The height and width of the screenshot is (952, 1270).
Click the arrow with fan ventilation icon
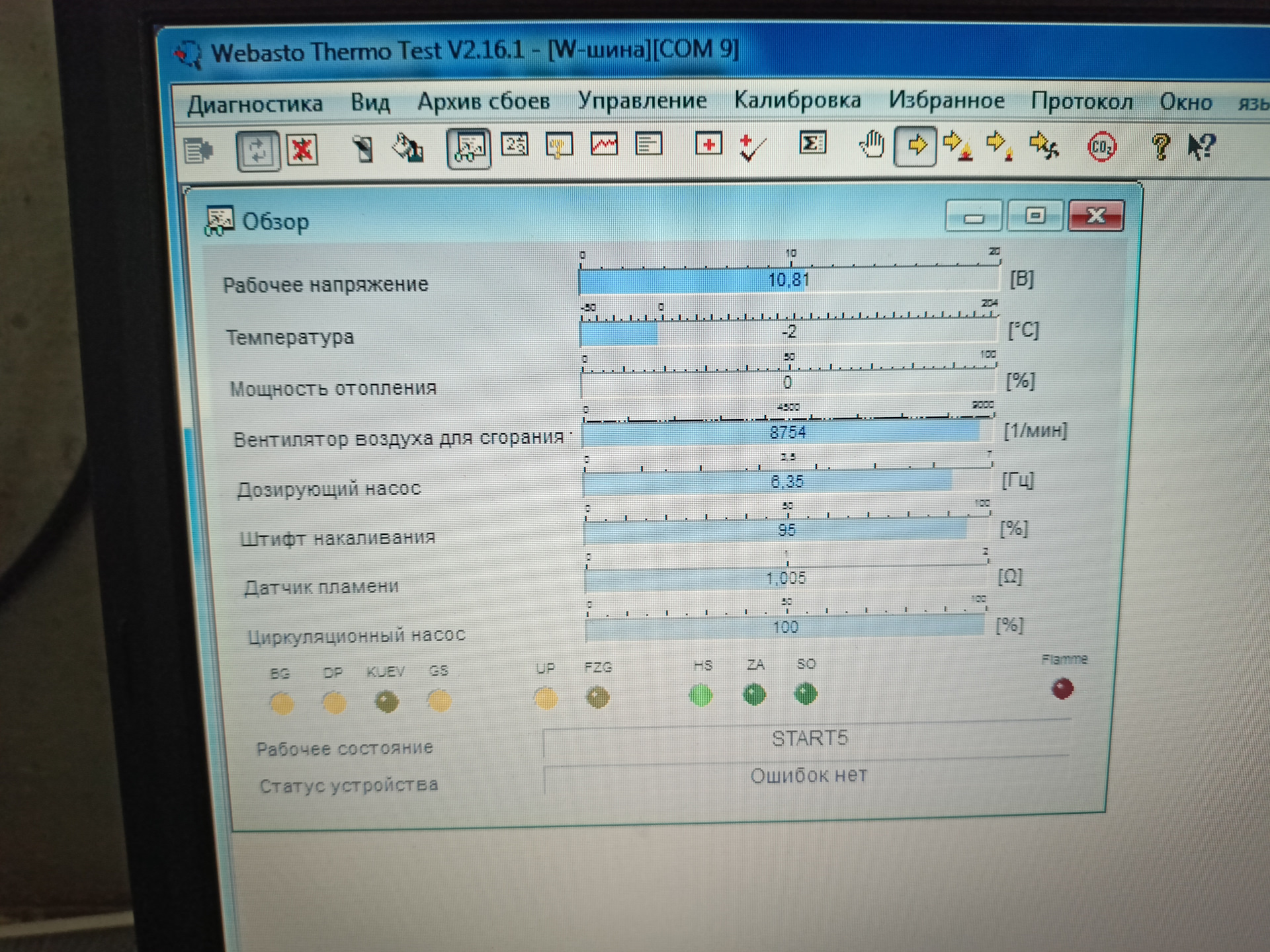(1044, 146)
